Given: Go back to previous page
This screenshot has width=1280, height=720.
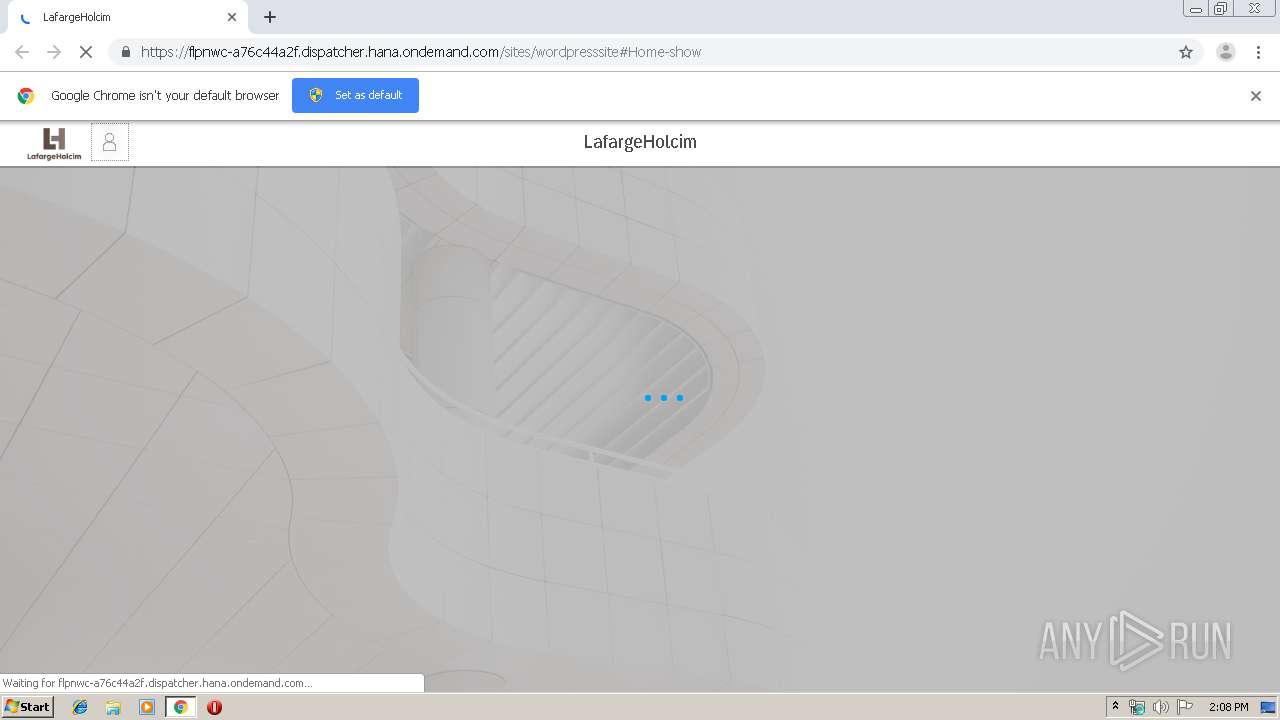Looking at the screenshot, I should coord(22,52).
